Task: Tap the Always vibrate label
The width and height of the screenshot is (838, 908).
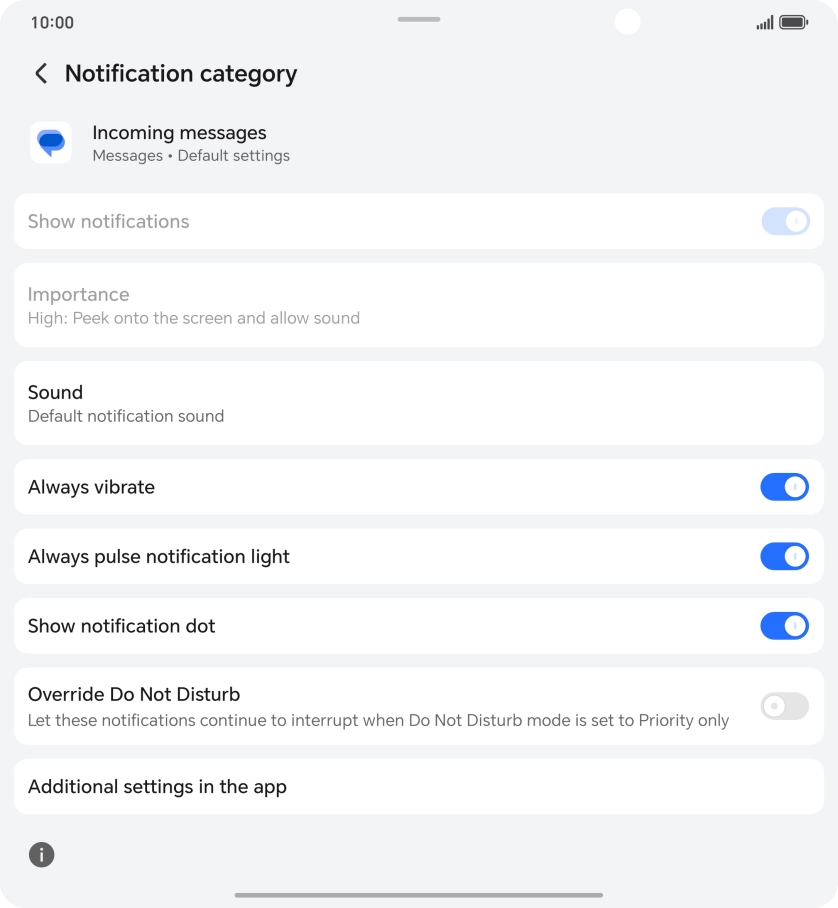Action: coord(92,487)
